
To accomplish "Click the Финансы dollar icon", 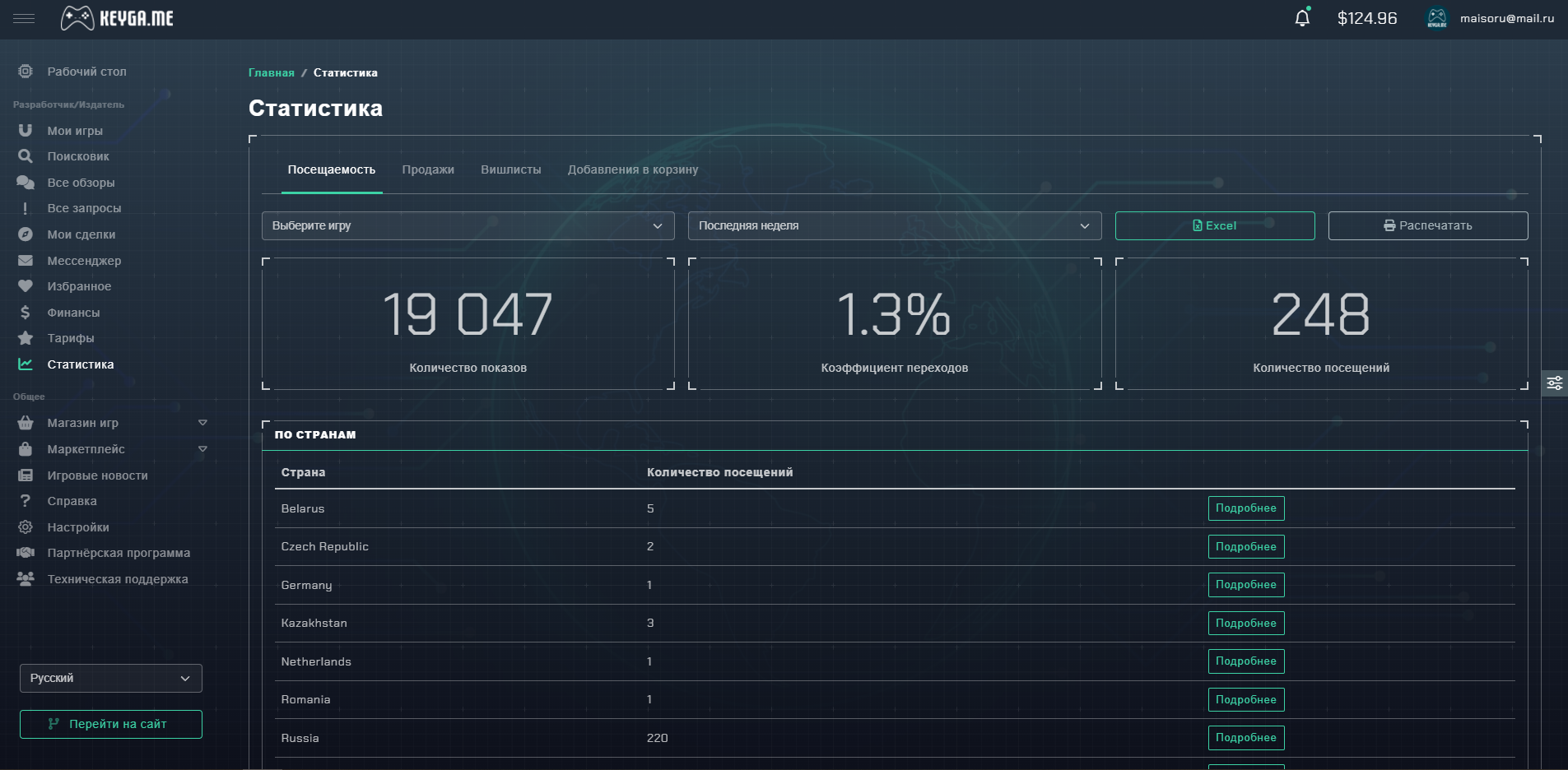I will point(26,313).
